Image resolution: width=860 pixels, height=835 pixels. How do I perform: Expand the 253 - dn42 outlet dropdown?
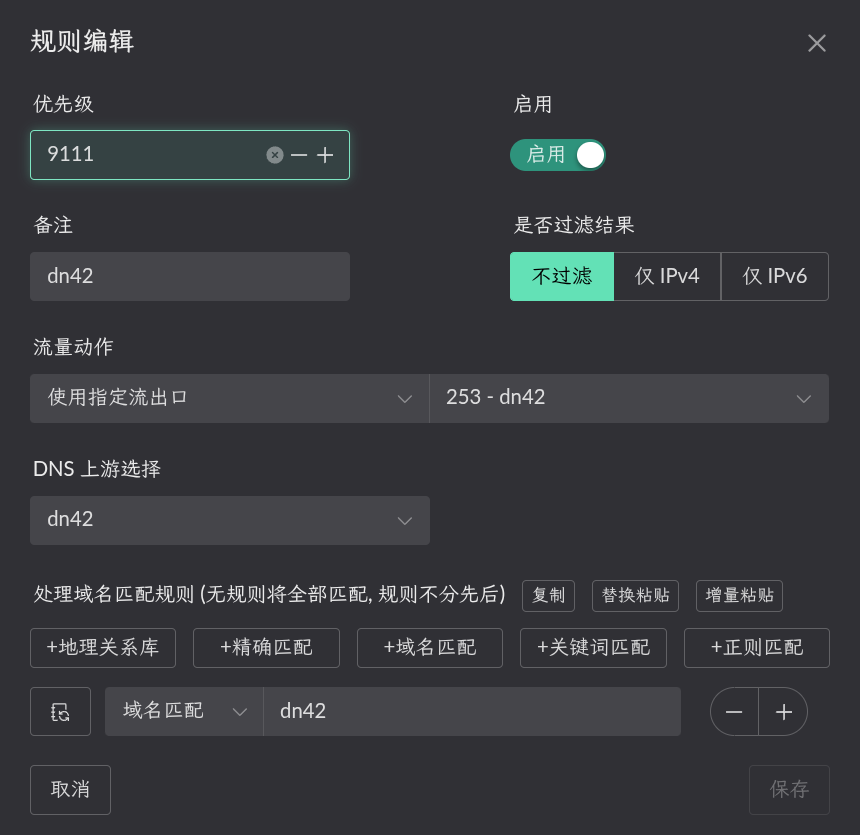click(x=629, y=398)
